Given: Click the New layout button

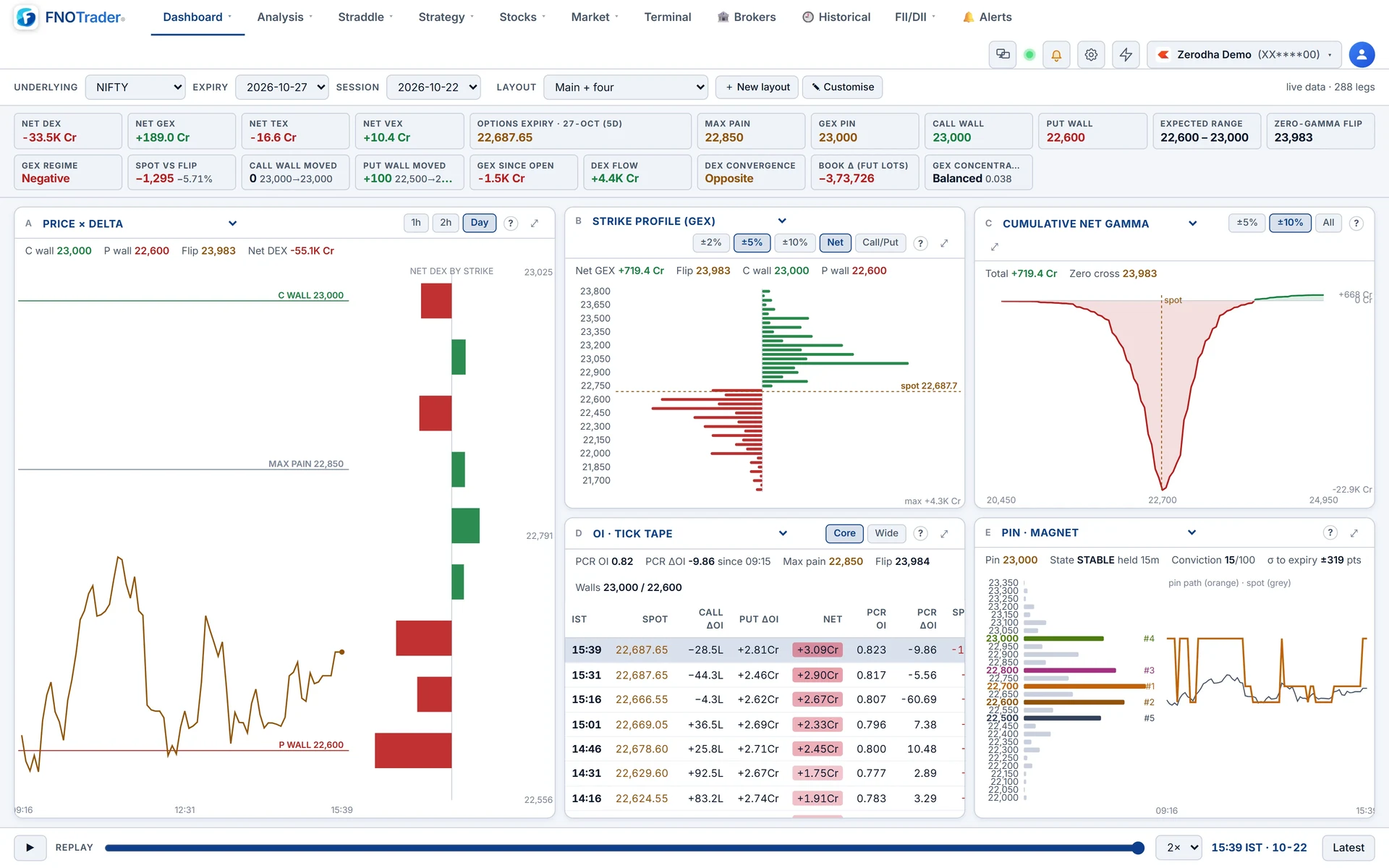Looking at the screenshot, I should pos(757,88).
